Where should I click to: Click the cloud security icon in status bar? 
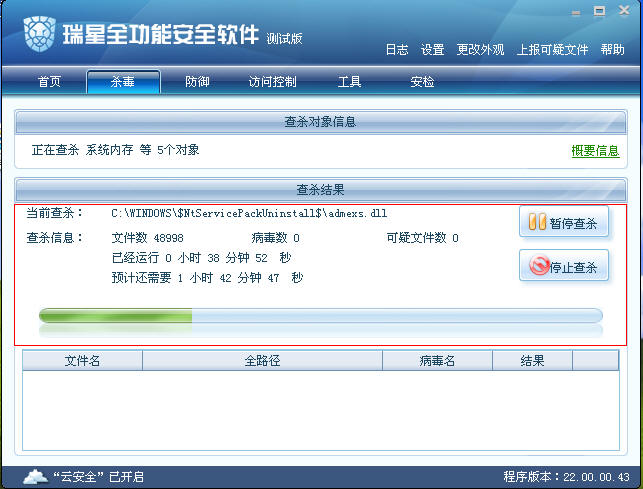36,477
